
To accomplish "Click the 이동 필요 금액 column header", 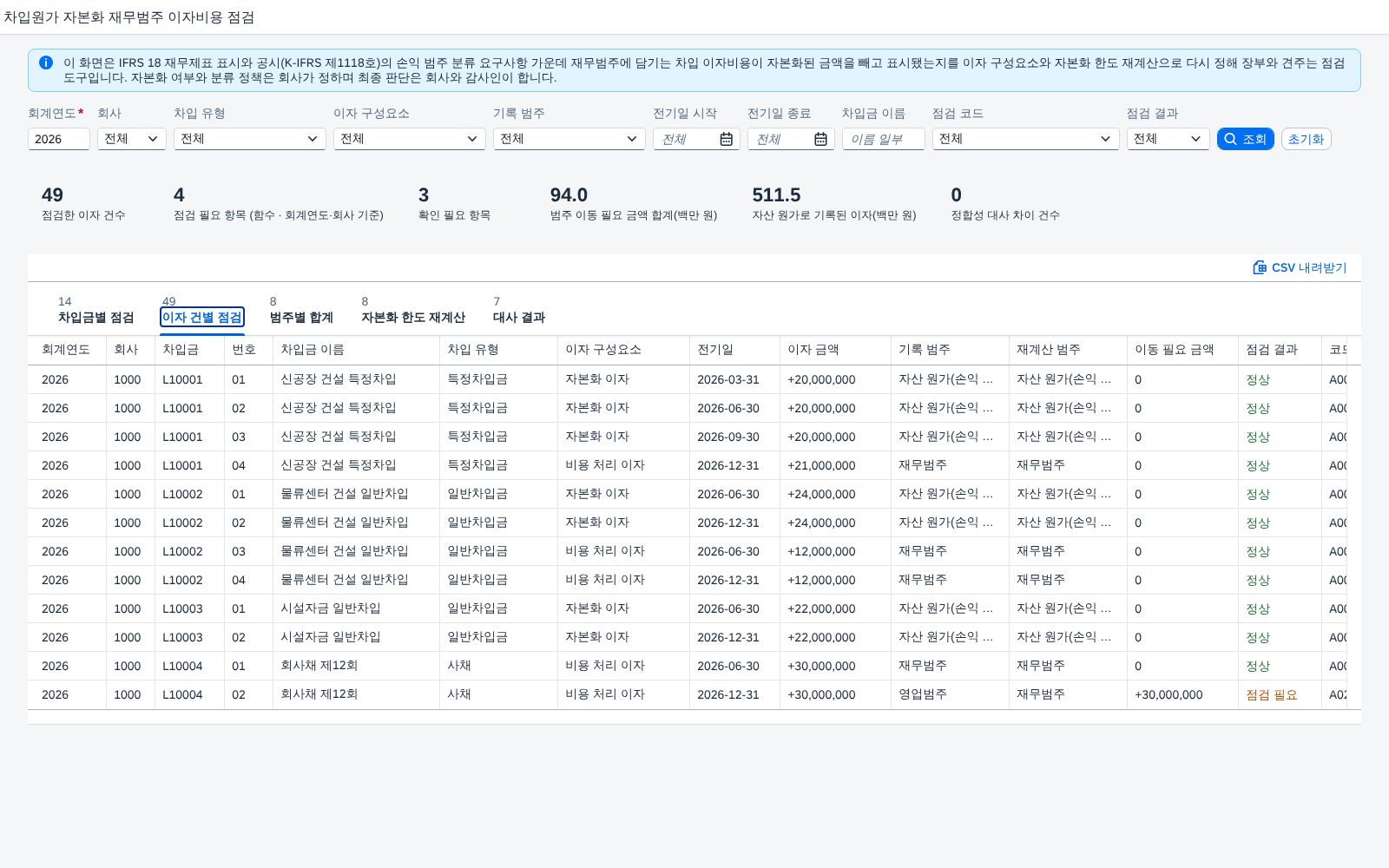I will (1182, 350).
